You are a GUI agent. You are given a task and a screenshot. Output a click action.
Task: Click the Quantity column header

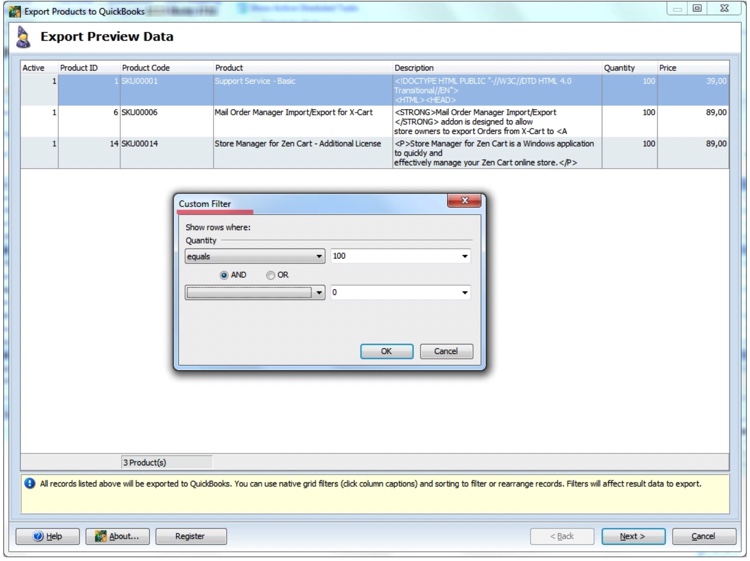point(629,68)
